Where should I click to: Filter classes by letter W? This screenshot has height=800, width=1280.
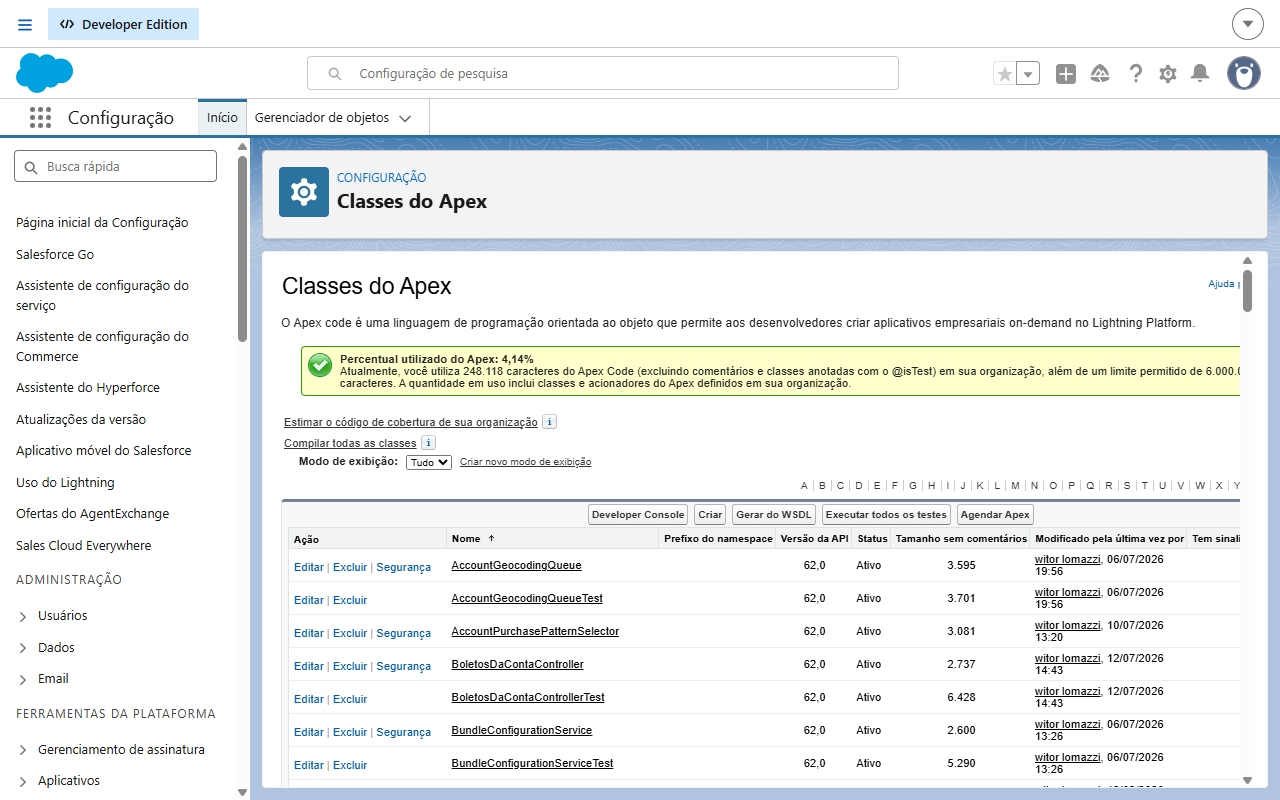coord(1199,486)
